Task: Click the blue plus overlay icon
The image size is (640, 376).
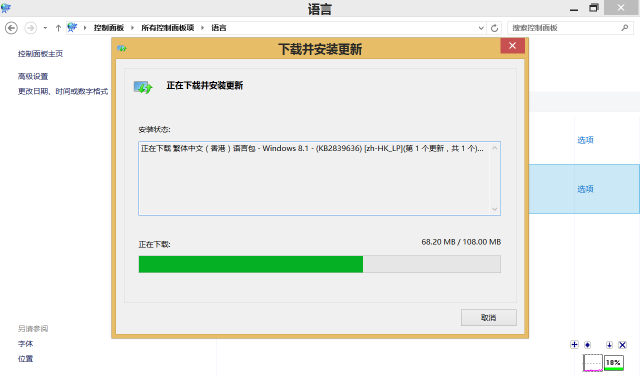Action: [574, 345]
